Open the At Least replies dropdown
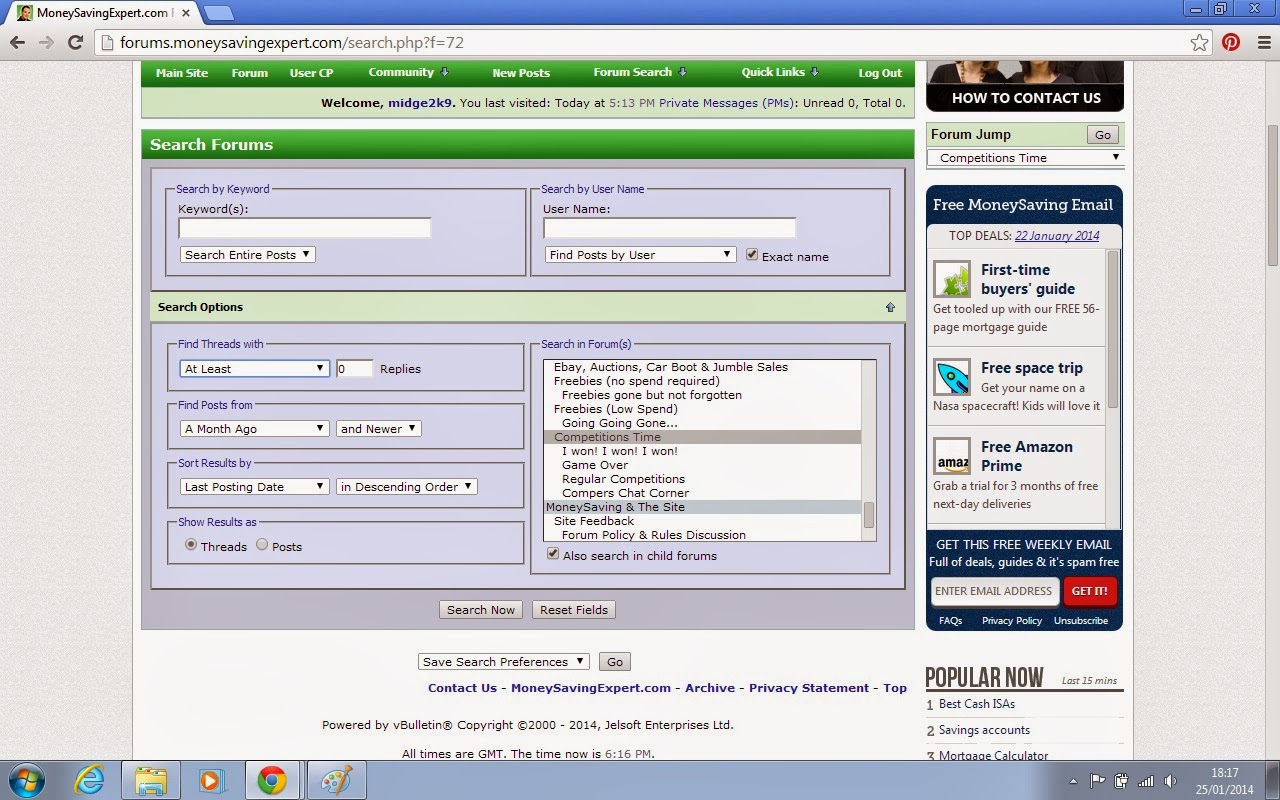Screen dimensions: 1280x800 click(255, 369)
